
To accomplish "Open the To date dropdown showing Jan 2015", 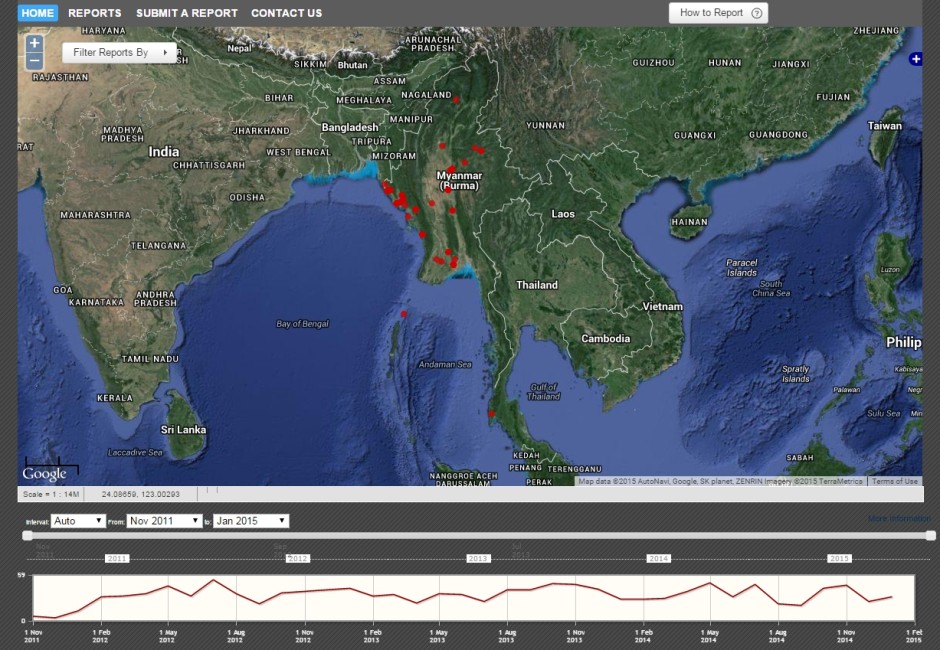I will 251,521.
